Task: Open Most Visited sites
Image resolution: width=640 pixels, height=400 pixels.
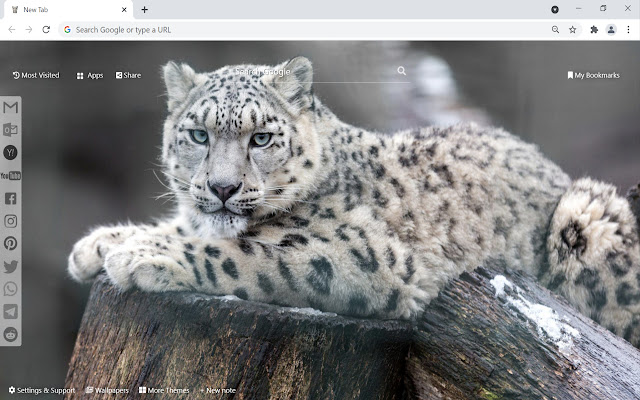Action: [36, 75]
